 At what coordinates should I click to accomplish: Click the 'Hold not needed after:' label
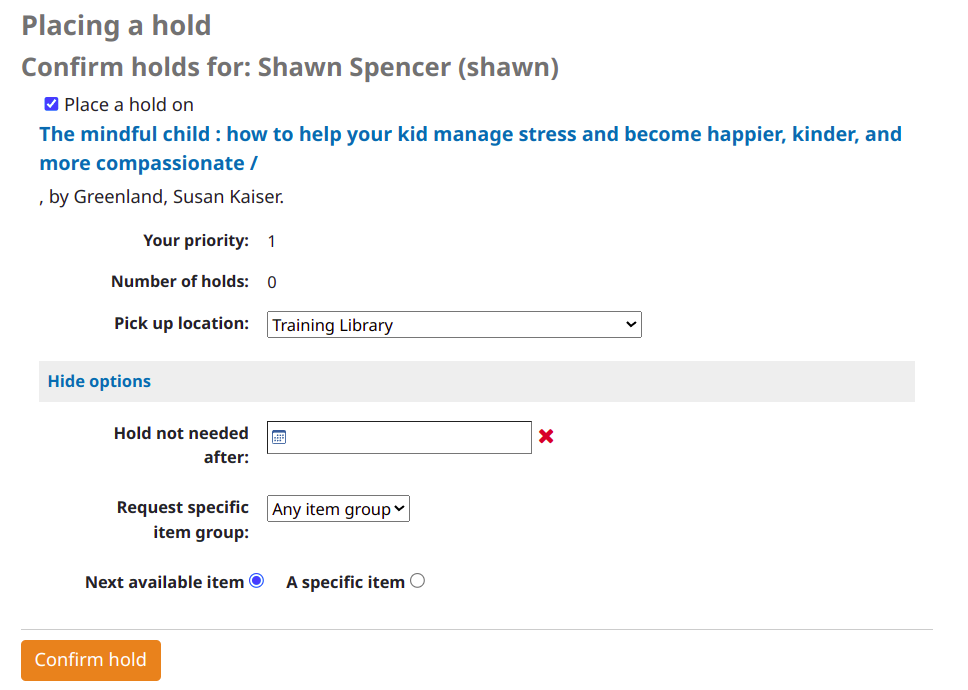tap(181, 445)
